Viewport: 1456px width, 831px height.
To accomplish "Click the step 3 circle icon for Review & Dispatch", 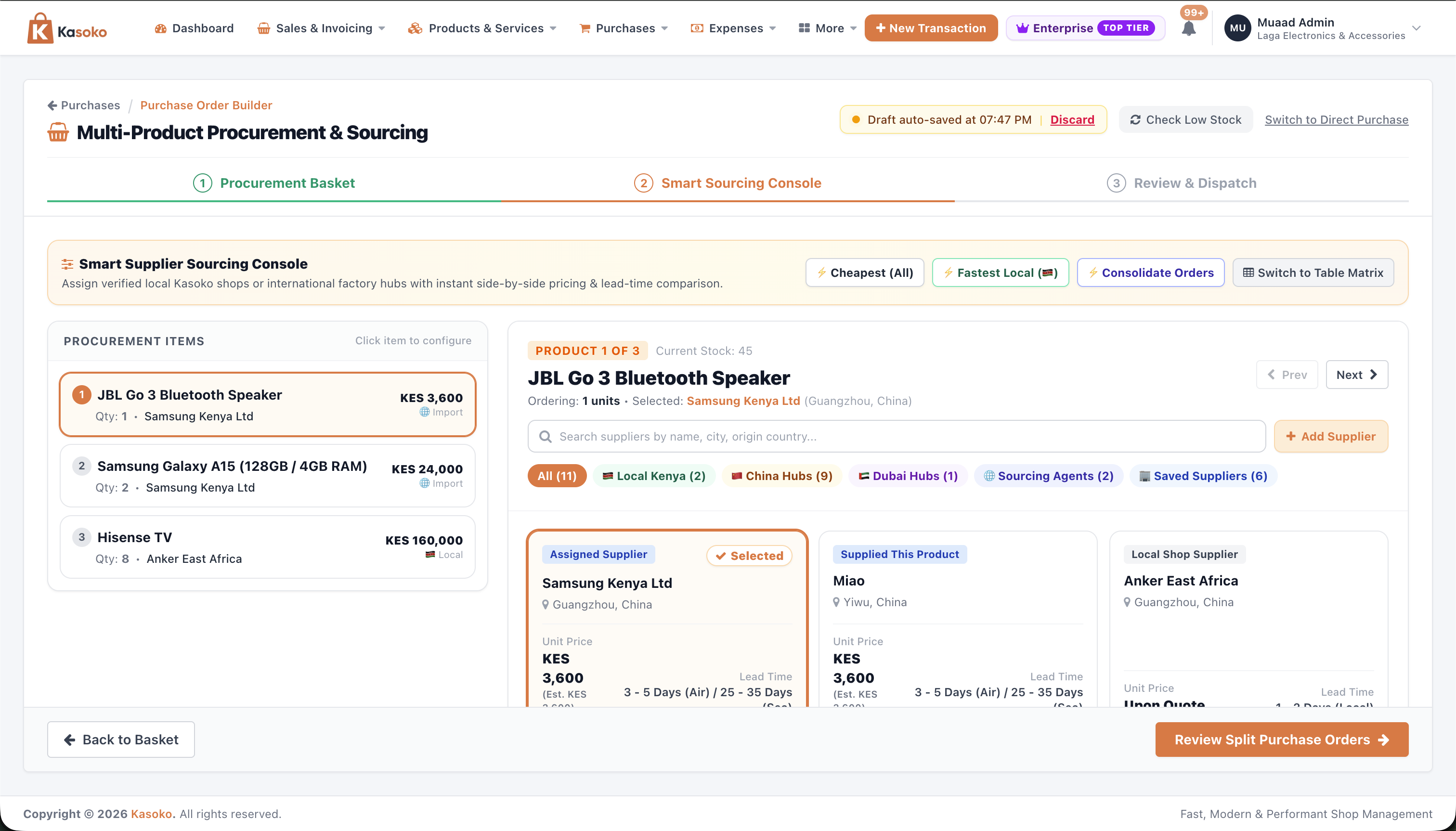I will [x=1116, y=183].
